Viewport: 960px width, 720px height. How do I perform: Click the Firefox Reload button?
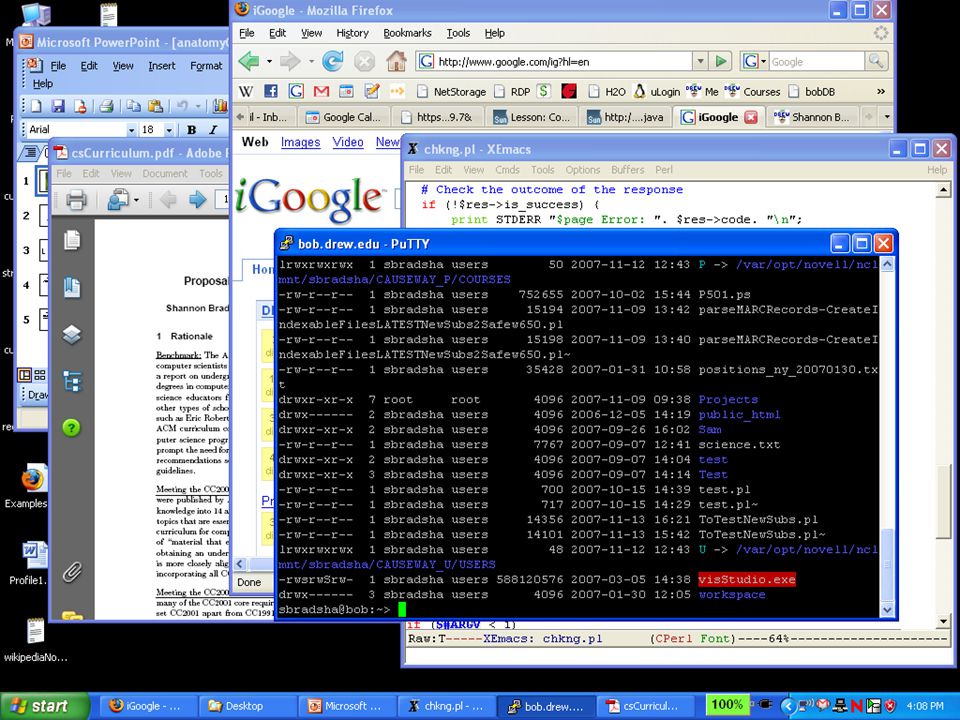tap(332, 61)
